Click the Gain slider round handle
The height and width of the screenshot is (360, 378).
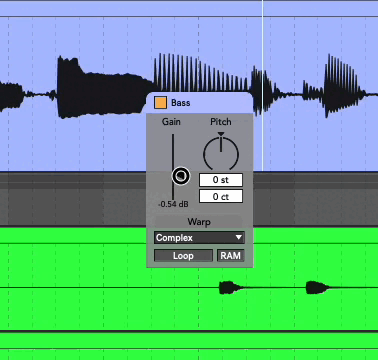(x=181, y=176)
